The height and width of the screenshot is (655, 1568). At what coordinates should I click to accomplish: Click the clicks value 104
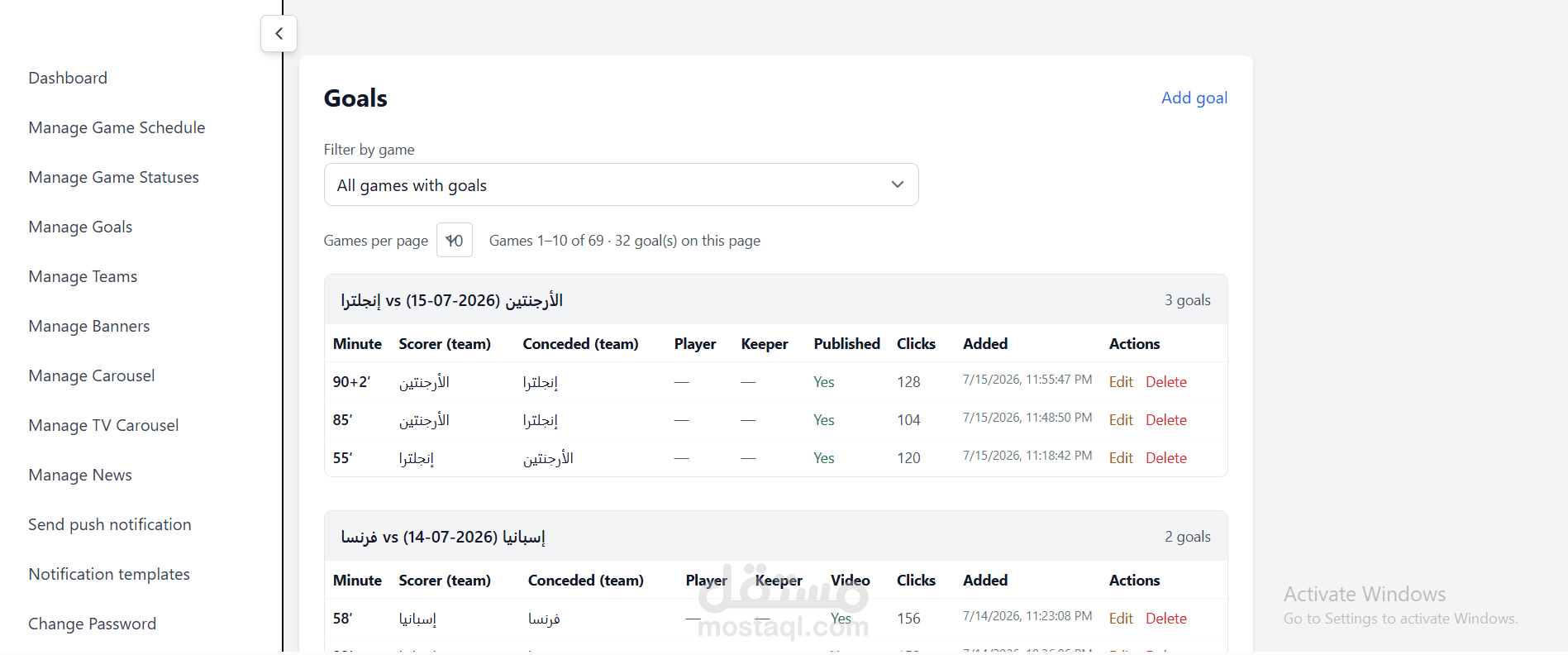[x=908, y=420]
